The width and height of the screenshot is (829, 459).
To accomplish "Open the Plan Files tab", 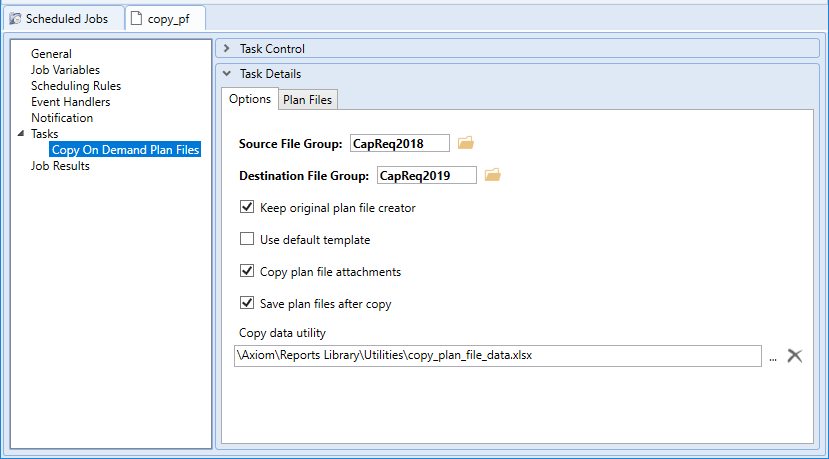I will pos(308,99).
